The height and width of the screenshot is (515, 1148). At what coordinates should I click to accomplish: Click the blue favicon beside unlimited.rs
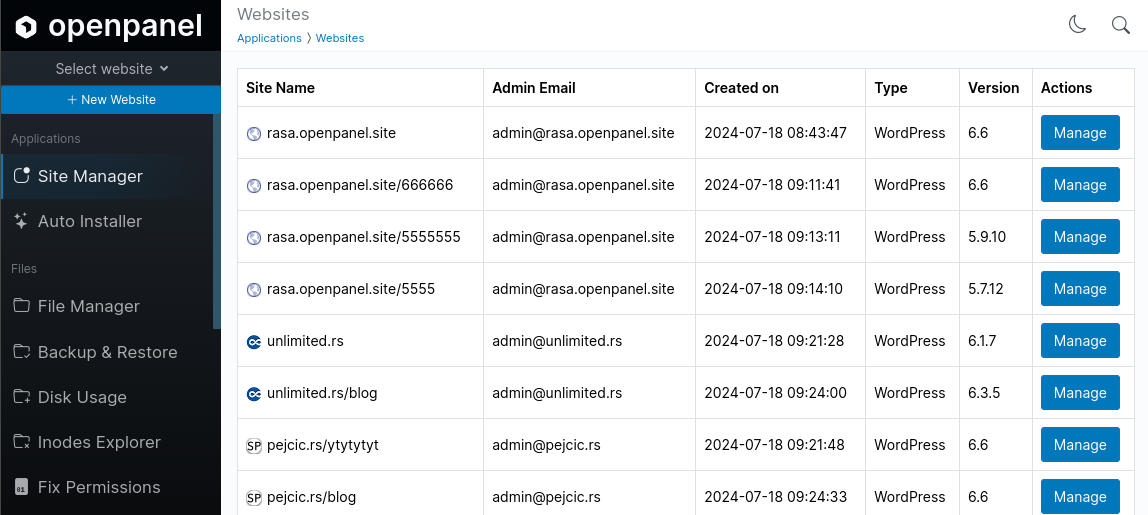tap(254, 341)
